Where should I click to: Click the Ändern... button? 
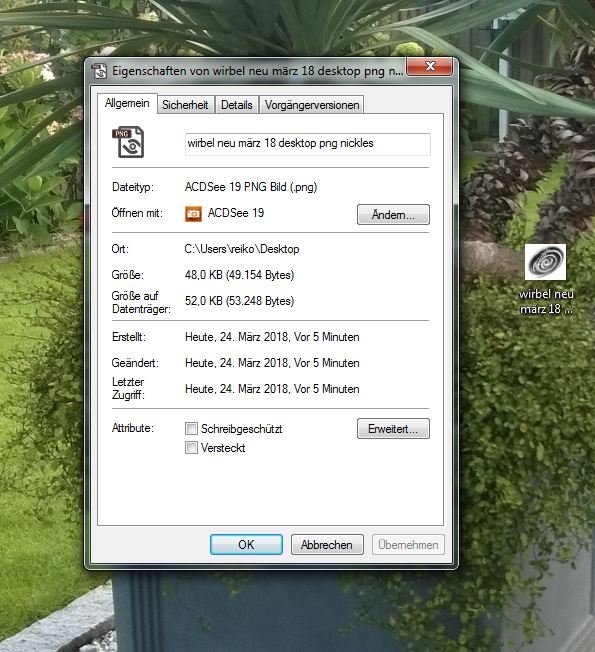click(x=393, y=215)
